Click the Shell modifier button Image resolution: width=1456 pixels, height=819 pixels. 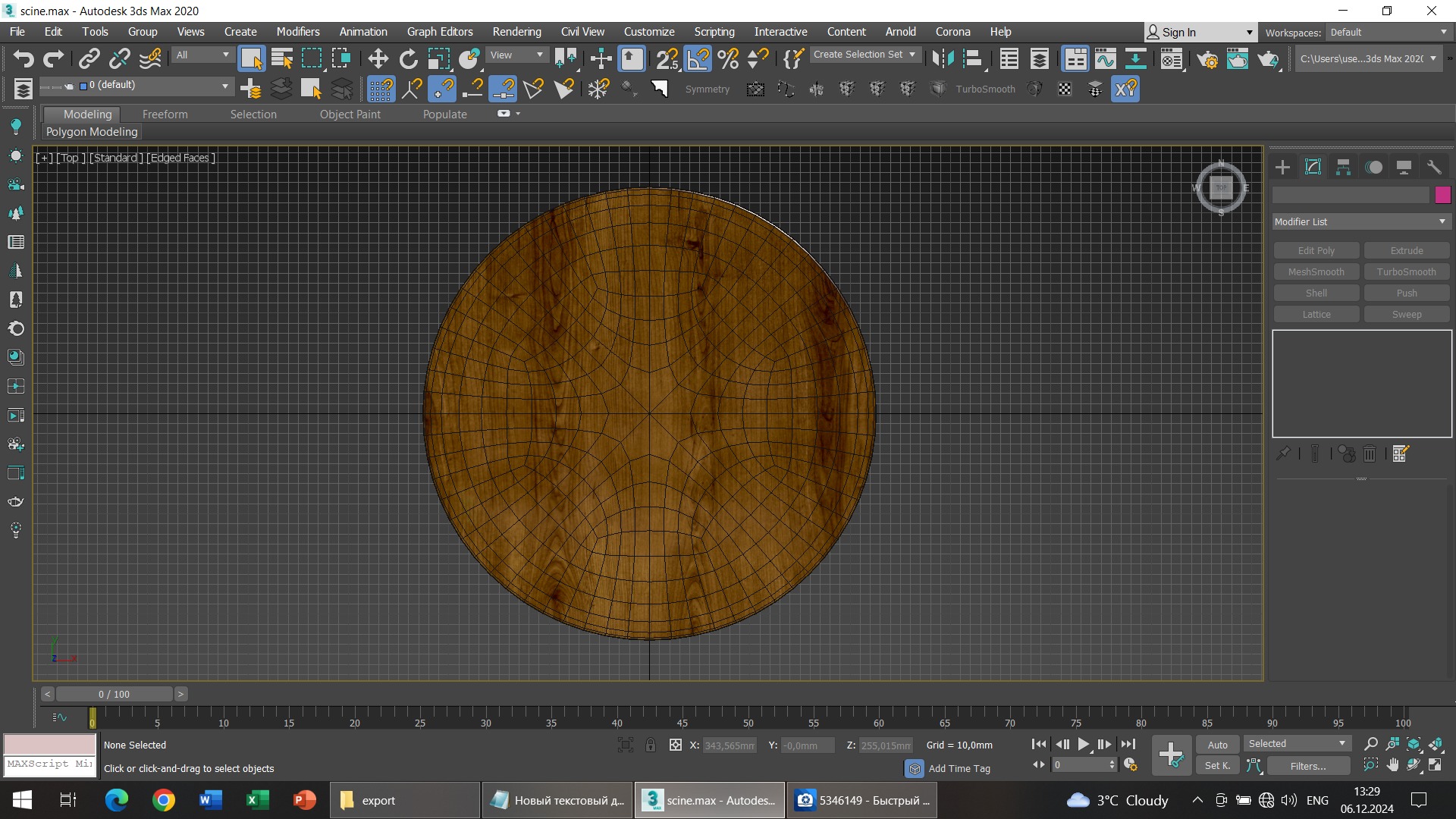coord(1316,293)
